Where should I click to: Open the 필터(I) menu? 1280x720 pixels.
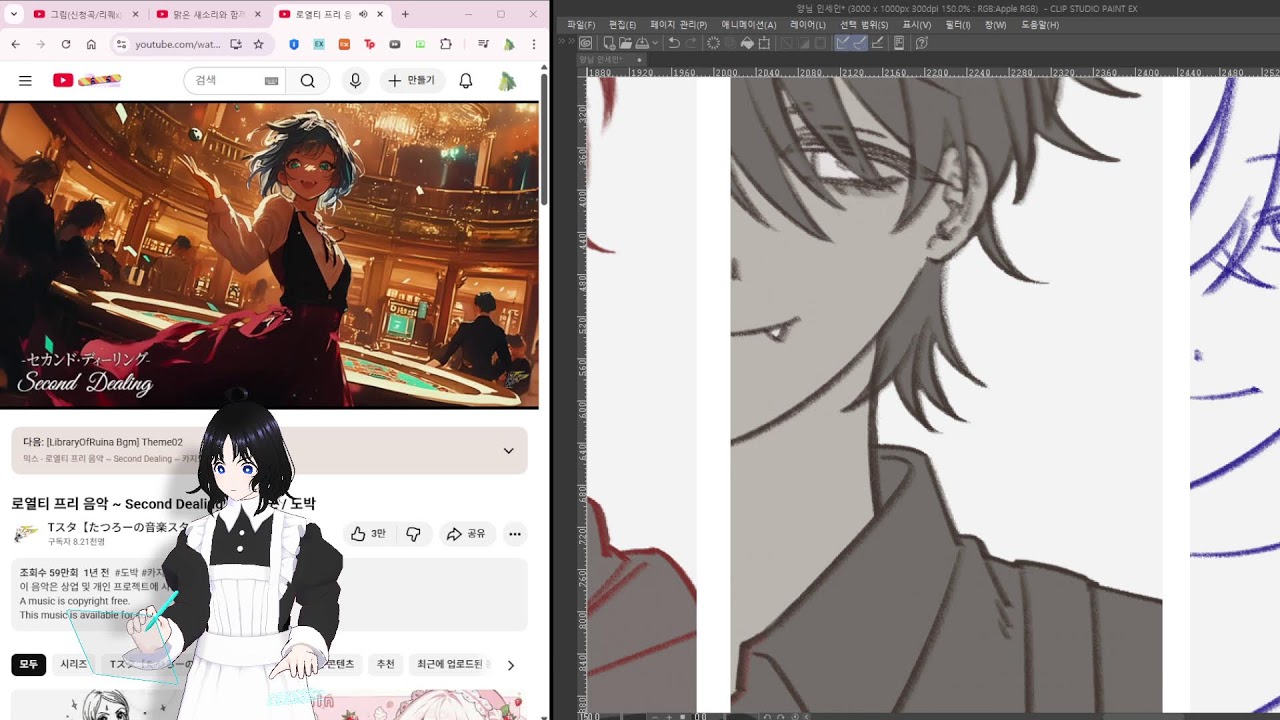coord(958,25)
